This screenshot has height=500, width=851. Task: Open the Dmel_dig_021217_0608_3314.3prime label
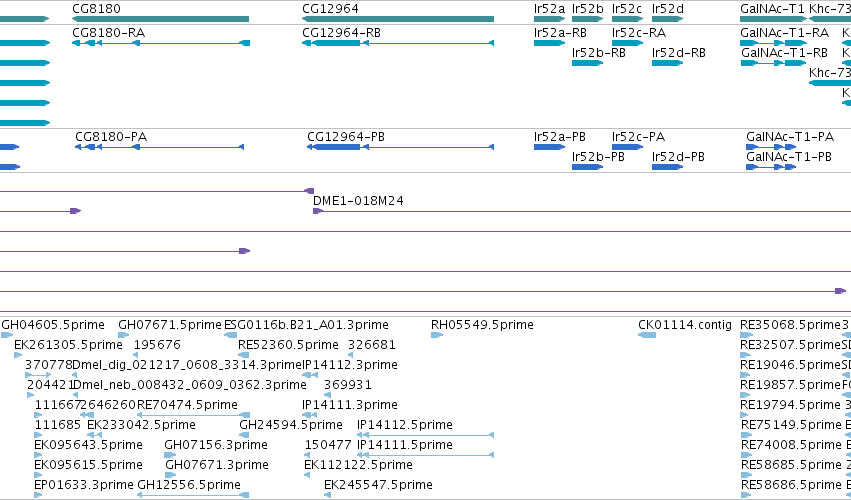187,365
